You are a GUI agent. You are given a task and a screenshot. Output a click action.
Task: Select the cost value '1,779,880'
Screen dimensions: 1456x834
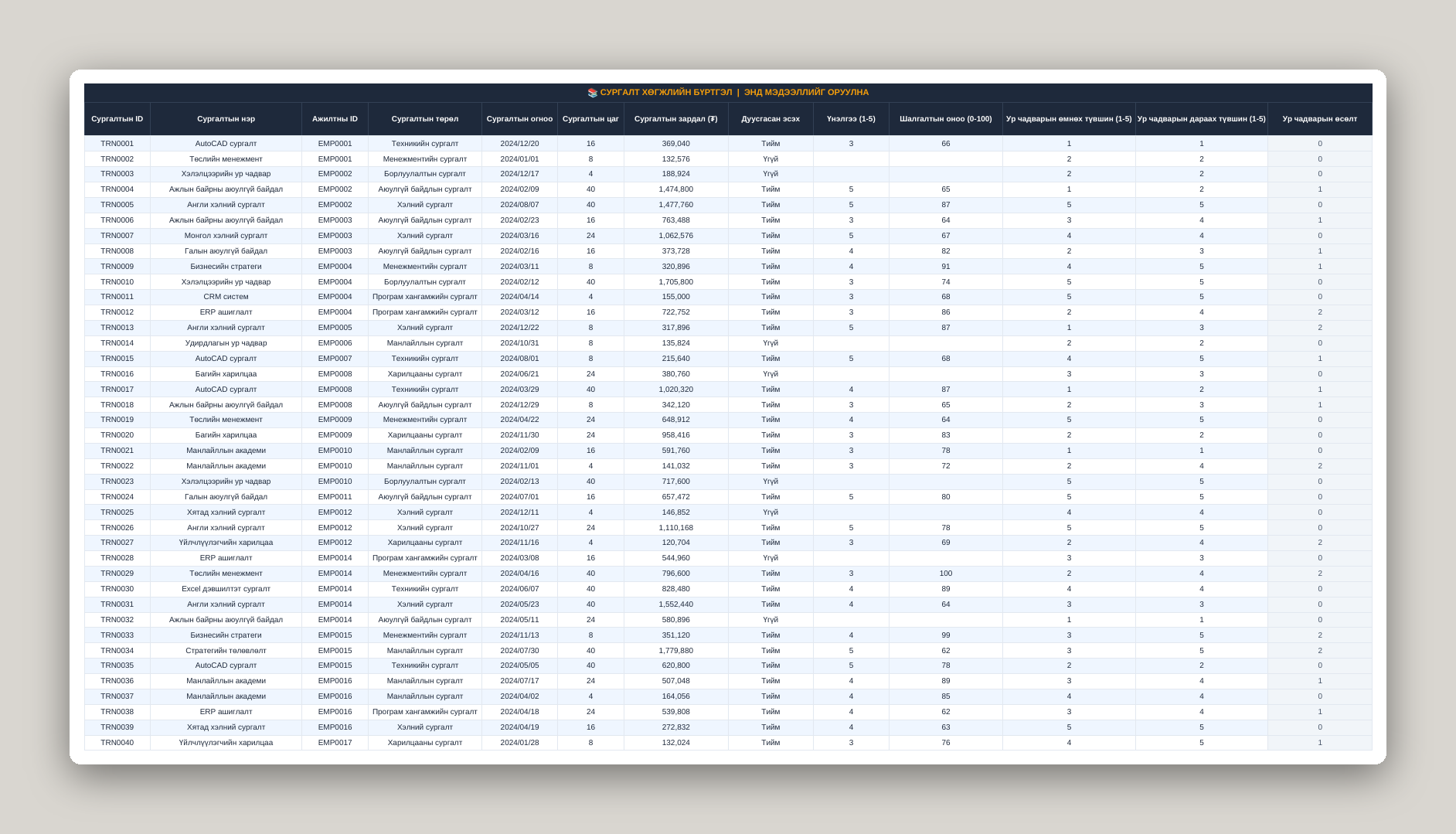(676, 651)
